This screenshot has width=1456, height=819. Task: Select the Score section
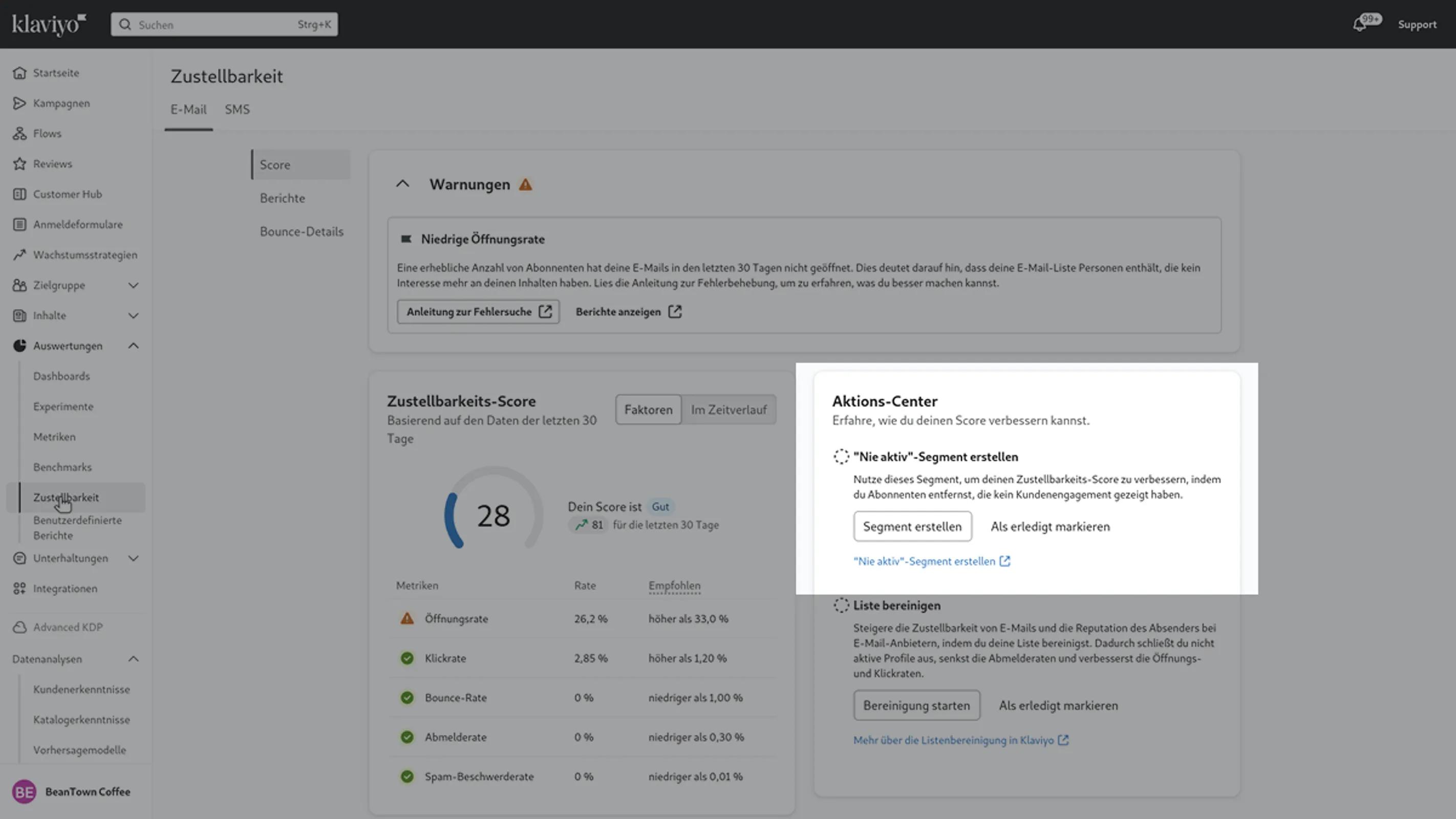coord(301,164)
